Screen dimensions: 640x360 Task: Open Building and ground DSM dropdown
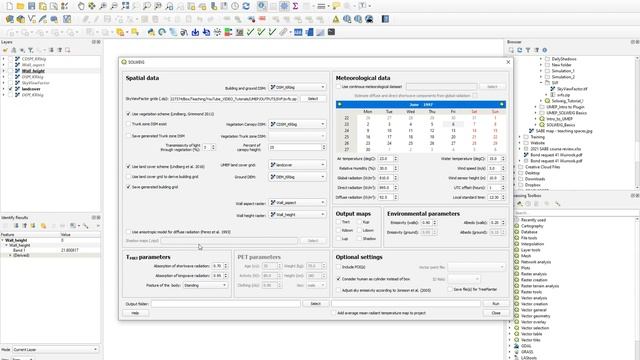[297, 87]
